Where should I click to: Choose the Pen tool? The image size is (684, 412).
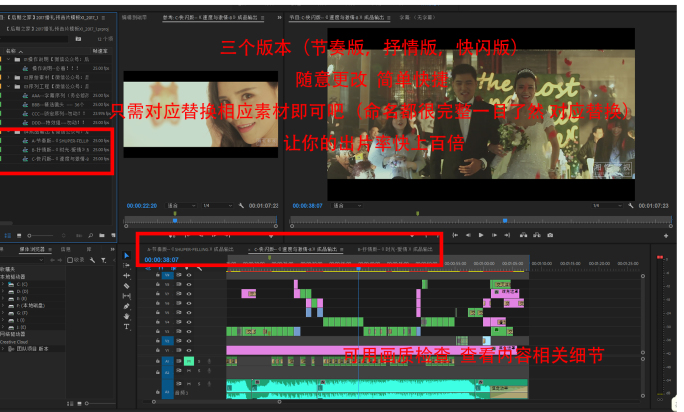point(126,306)
